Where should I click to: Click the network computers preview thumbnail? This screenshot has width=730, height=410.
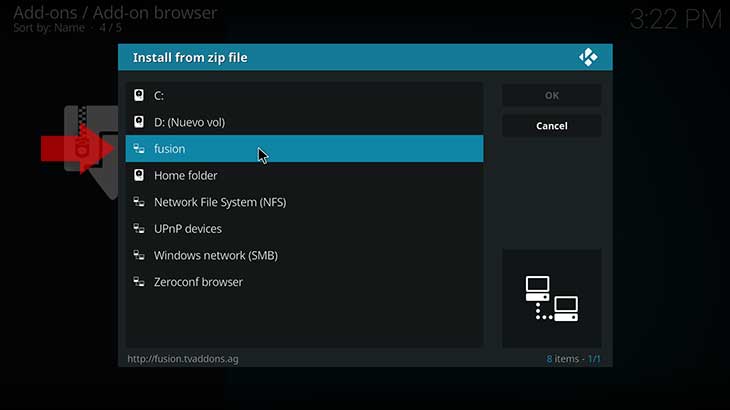tap(552, 298)
